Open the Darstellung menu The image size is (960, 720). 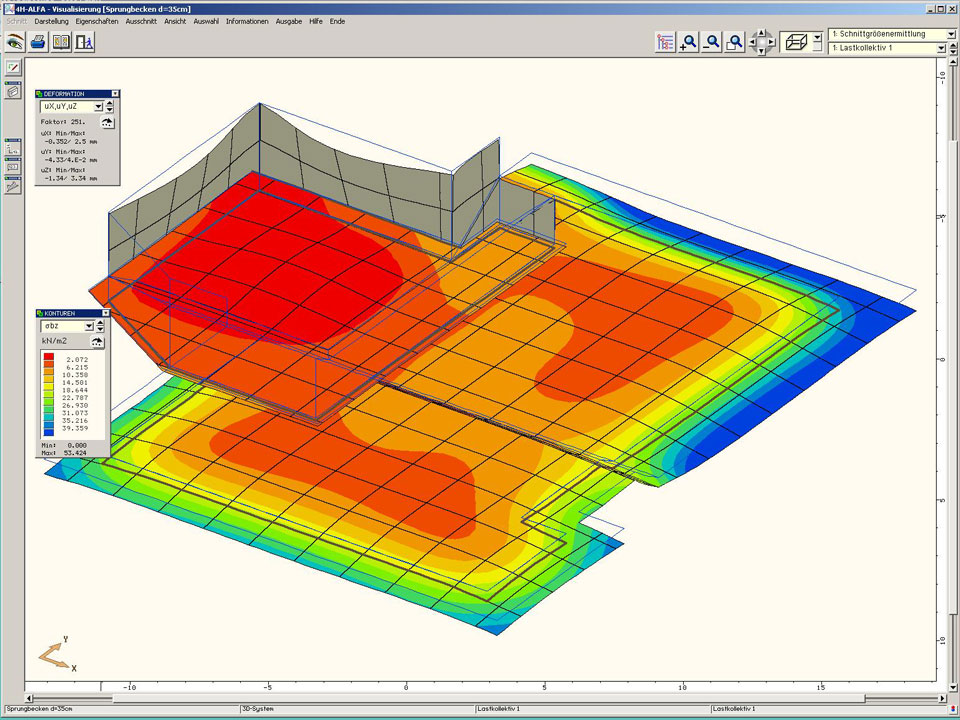[51, 21]
